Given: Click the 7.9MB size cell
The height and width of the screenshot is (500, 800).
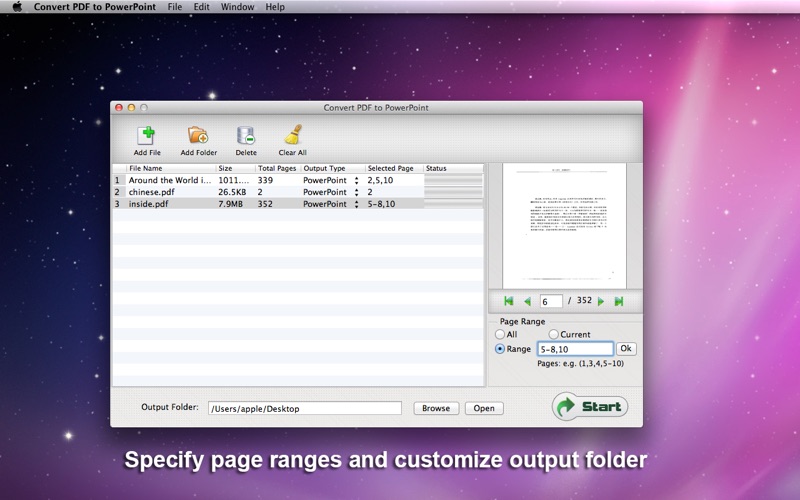Looking at the screenshot, I should coord(231,204).
